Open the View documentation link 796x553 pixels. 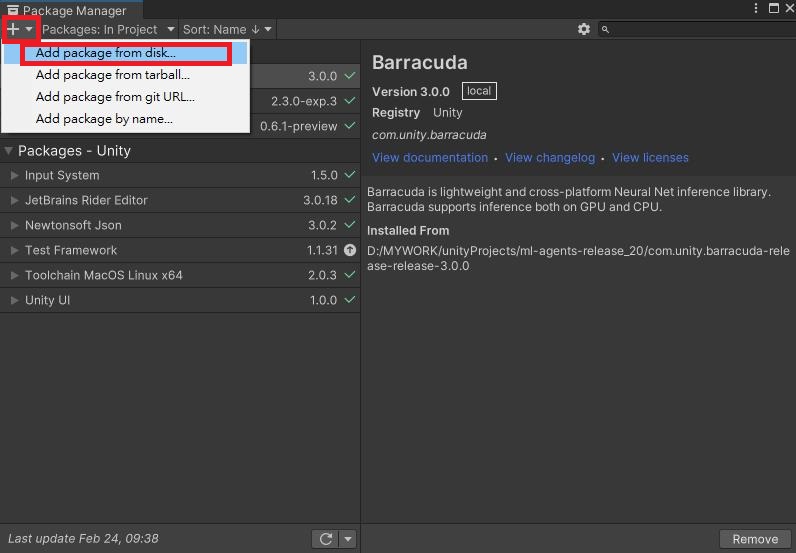tap(430, 158)
